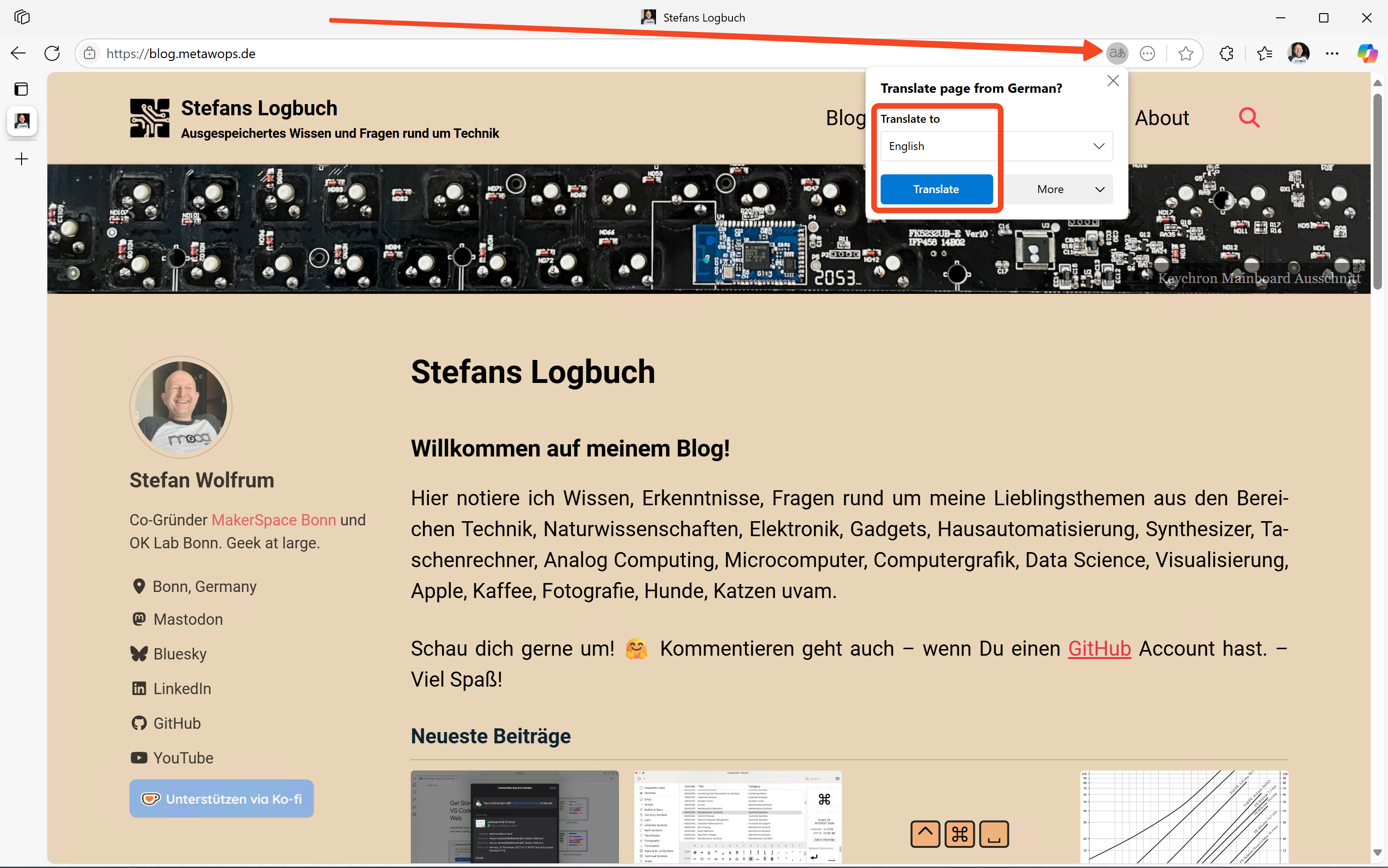The height and width of the screenshot is (868, 1388).
Task: Open the Character Viewer post thumbnail
Action: coord(738,816)
